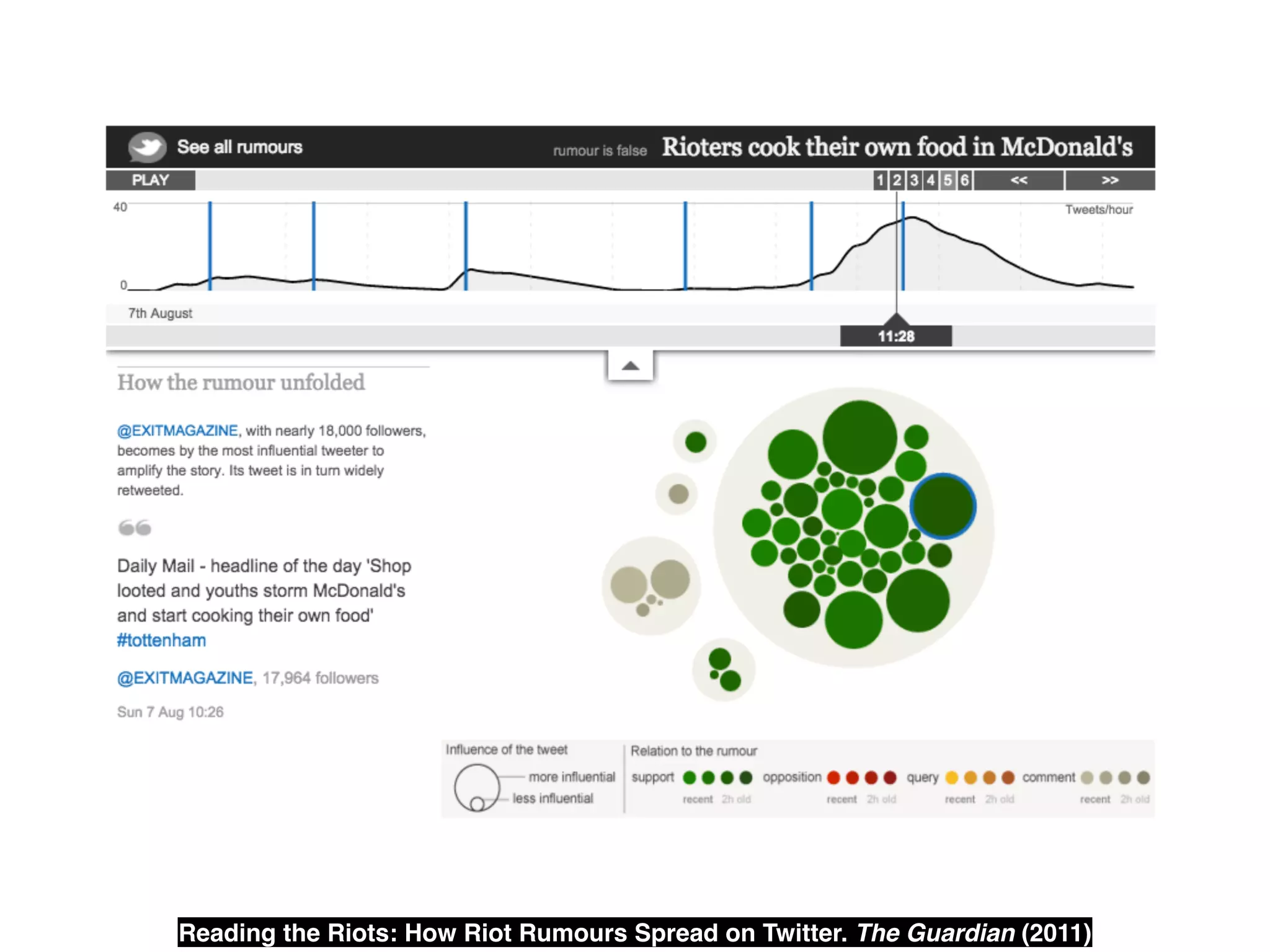The image size is (1270, 952).
Task: Click the 17,964 followers text
Action: 320,677
